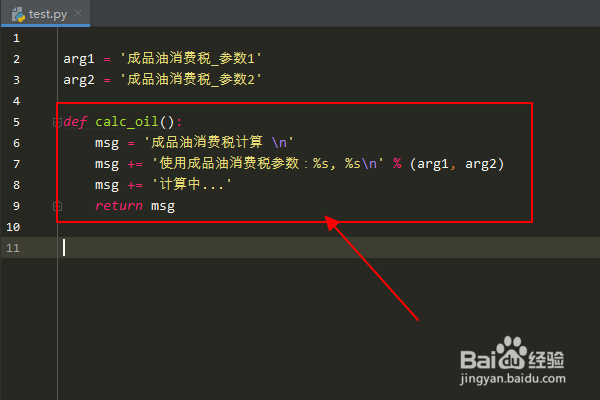Click the (arg1, arg2) tuple
600x400 pixels.
[x=457, y=164]
